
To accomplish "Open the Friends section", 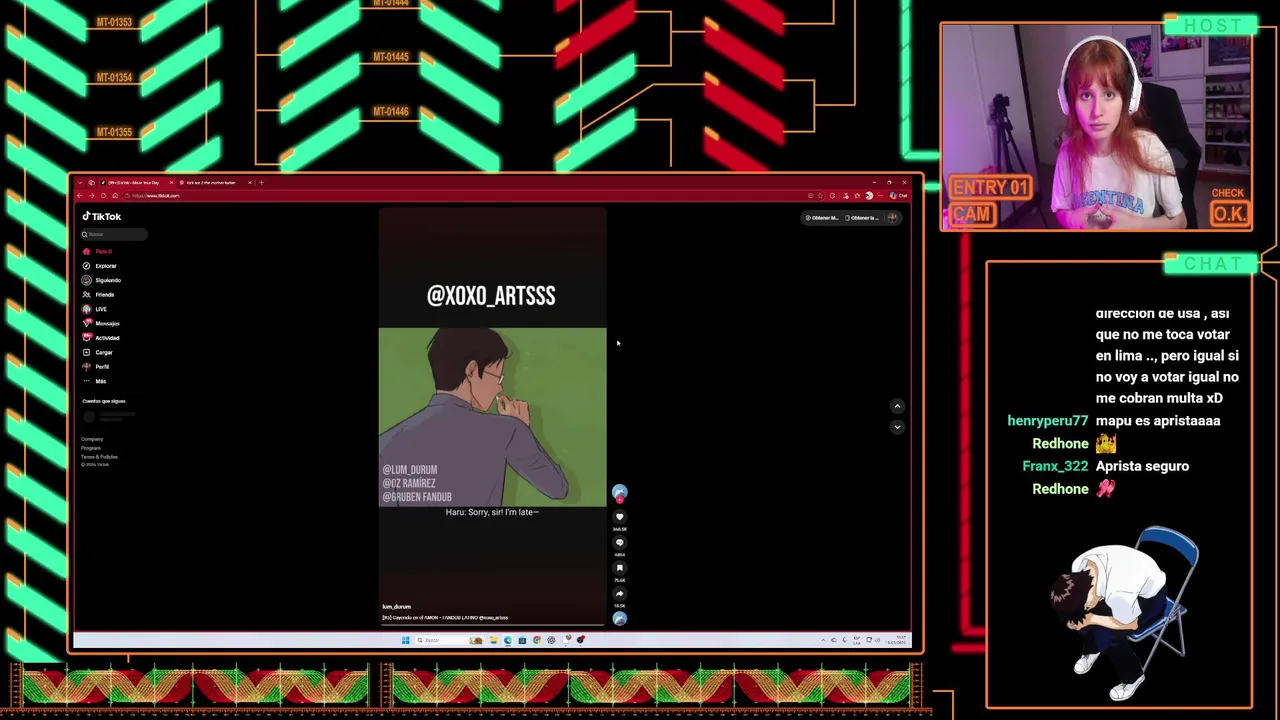I will pyautogui.click(x=99, y=295).
